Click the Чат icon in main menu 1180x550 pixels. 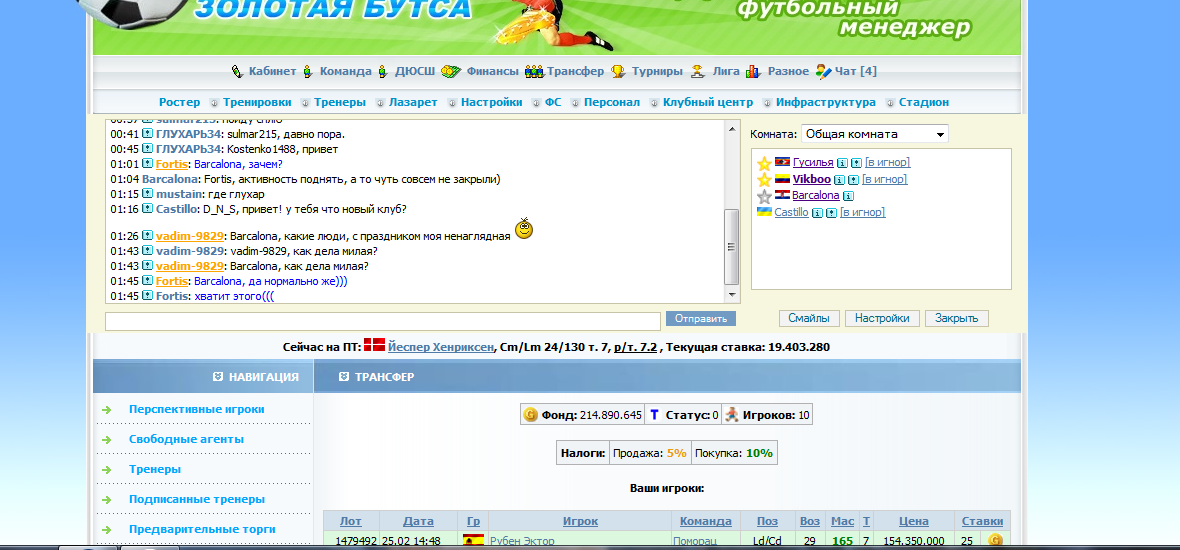coord(823,71)
